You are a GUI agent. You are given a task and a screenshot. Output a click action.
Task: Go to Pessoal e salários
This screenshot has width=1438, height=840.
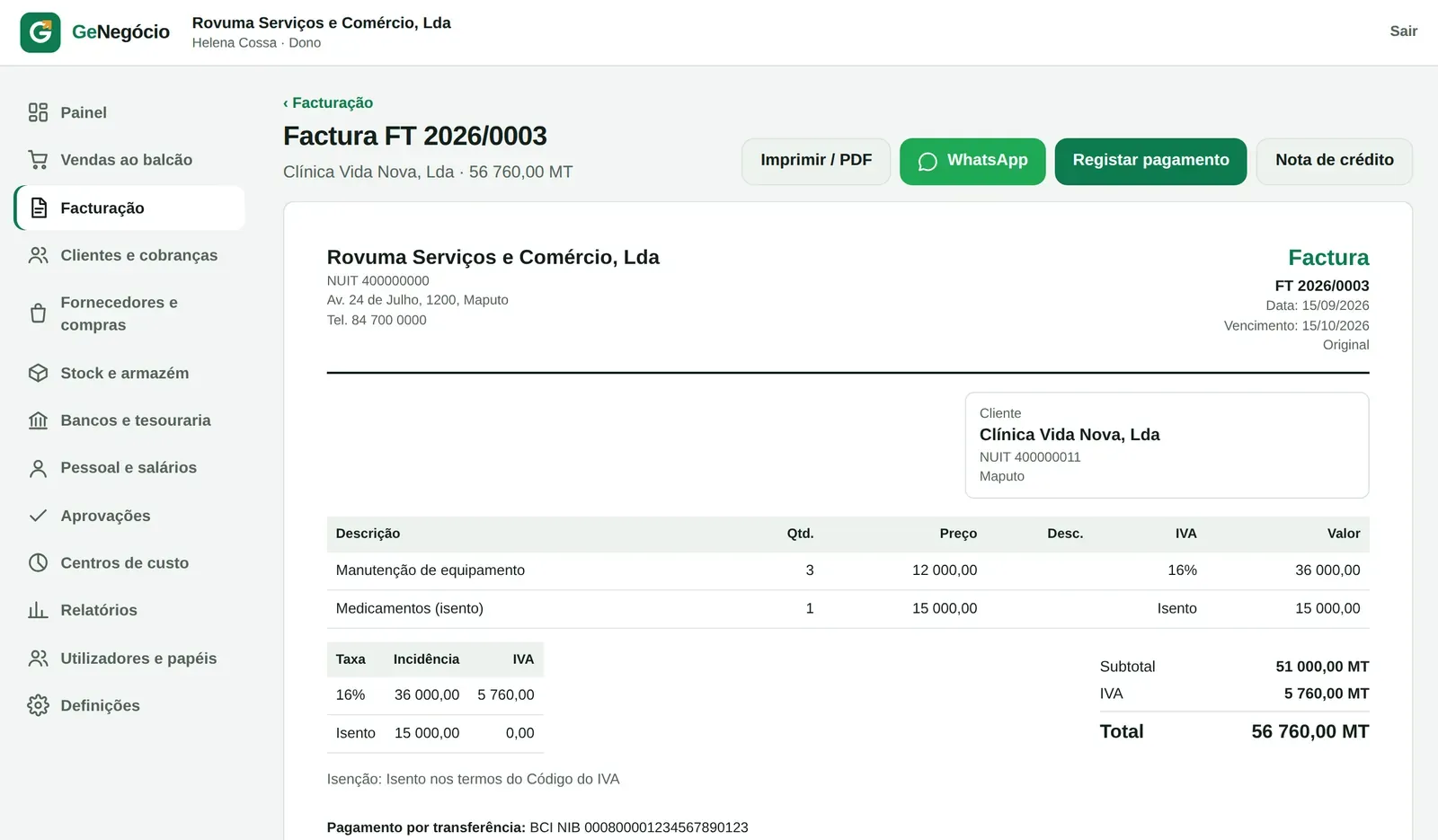[130, 468]
